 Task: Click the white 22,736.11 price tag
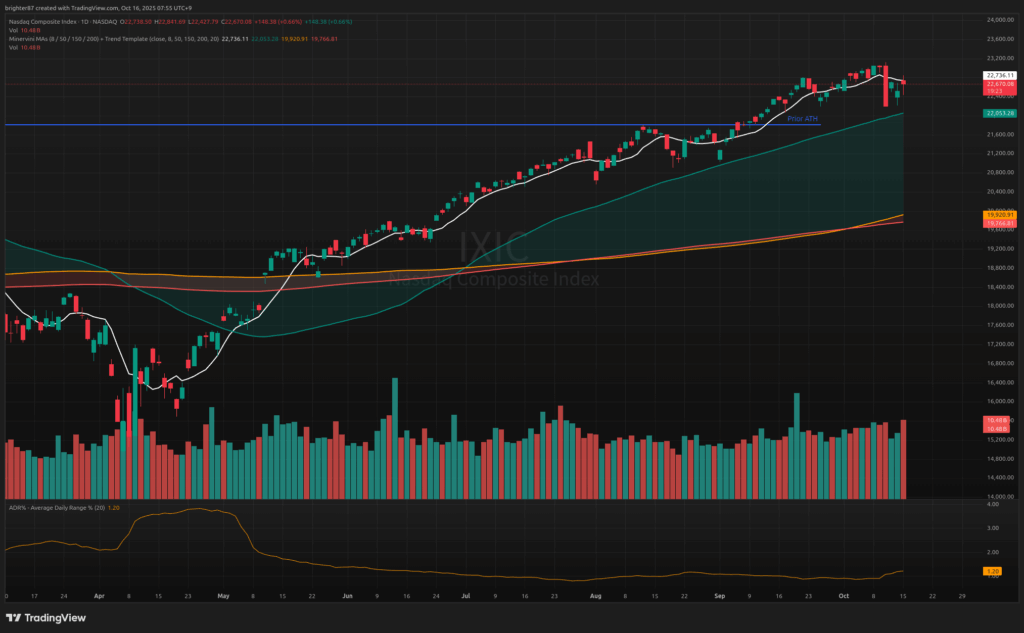pyautogui.click(x=1000, y=75)
